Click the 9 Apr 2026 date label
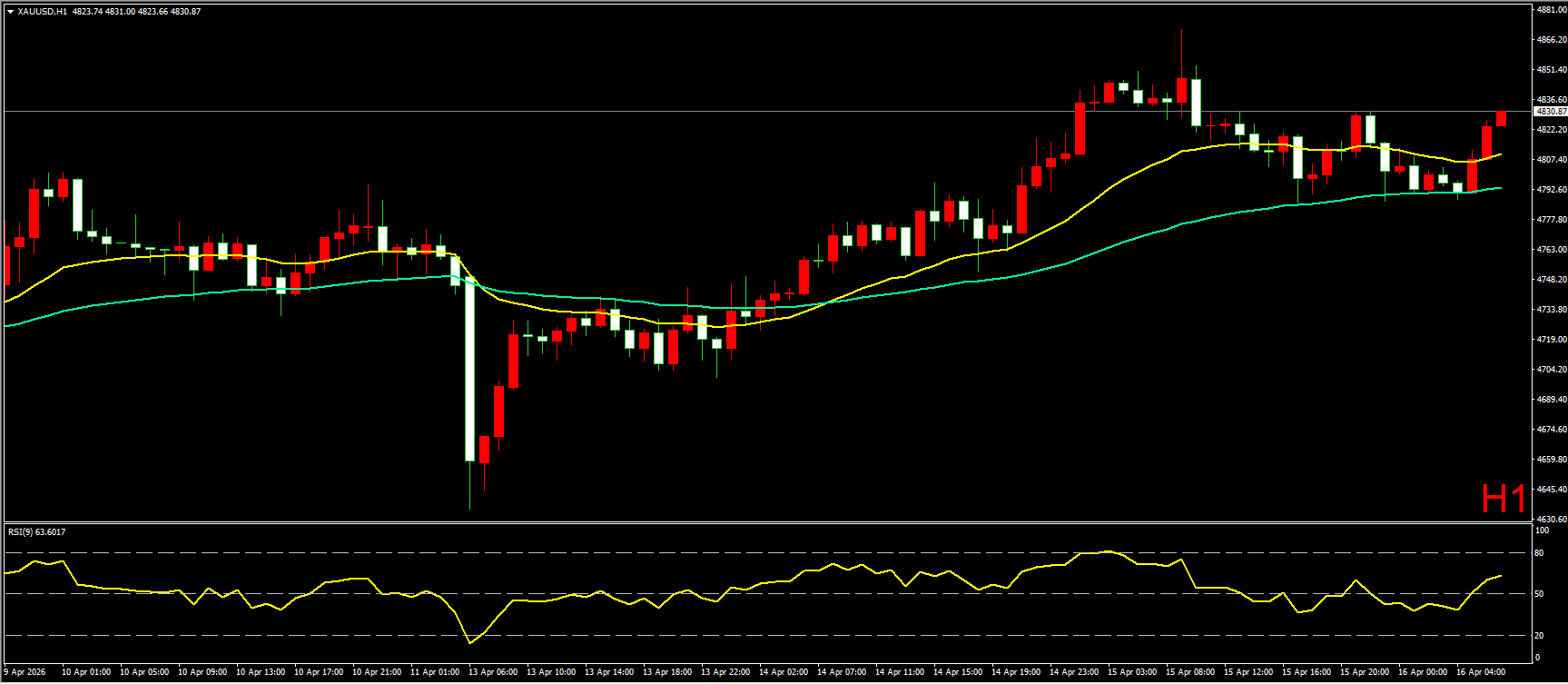 click(x=25, y=672)
